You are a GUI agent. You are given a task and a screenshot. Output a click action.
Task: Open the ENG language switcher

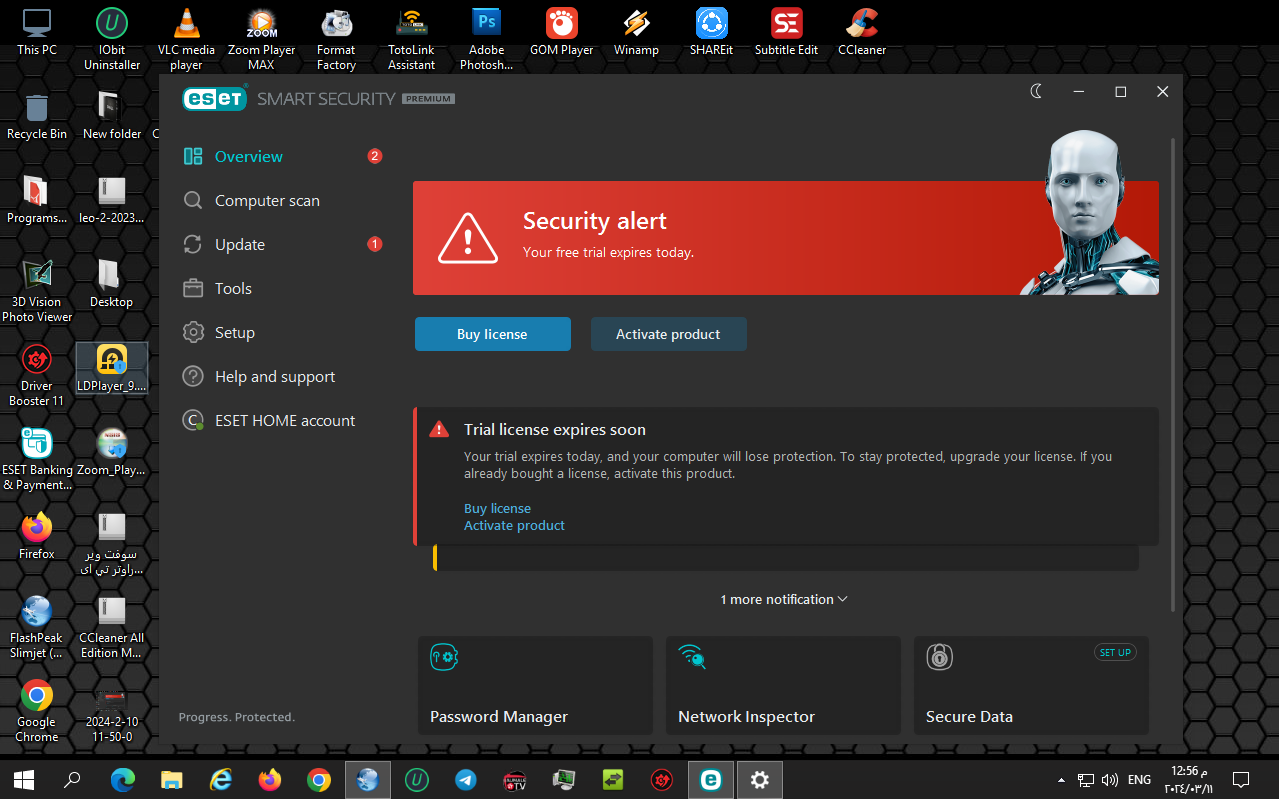point(1139,779)
